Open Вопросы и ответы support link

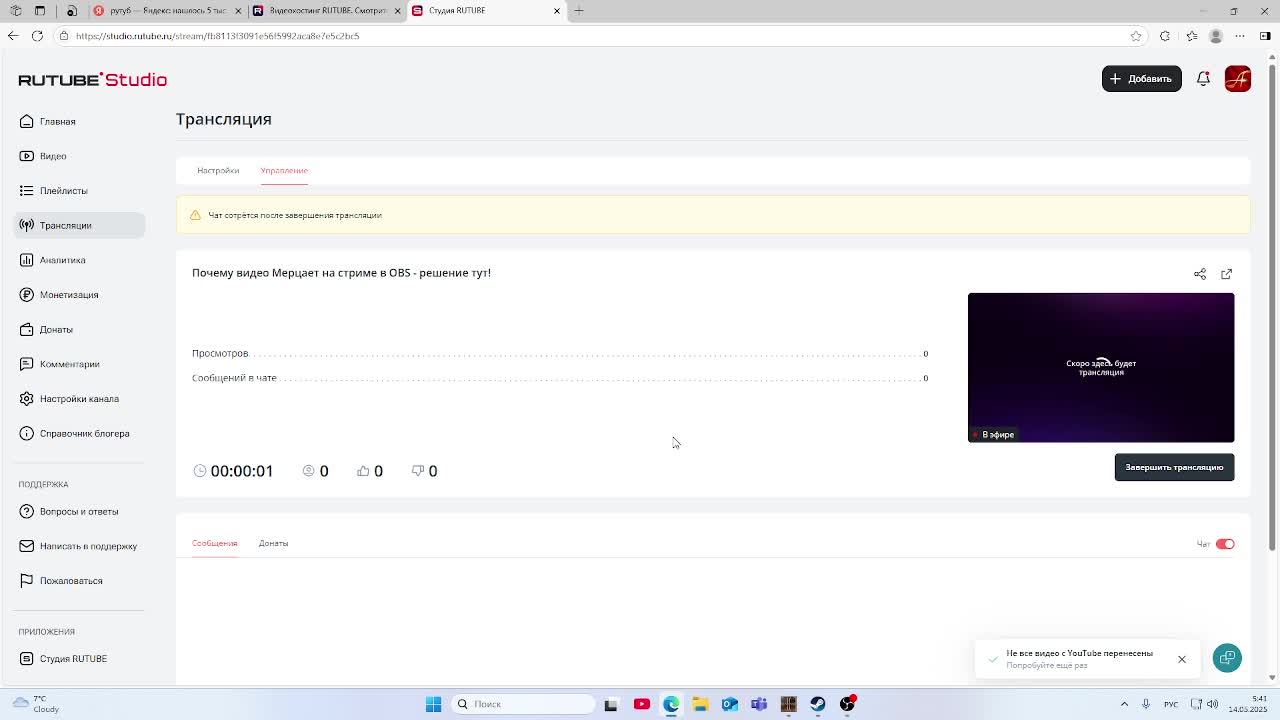(x=79, y=511)
